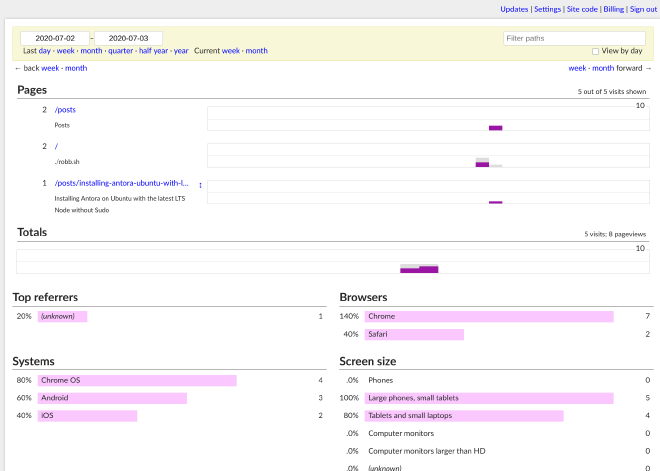Select the iOS system row

pyautogui.click(x=170, y=416)
